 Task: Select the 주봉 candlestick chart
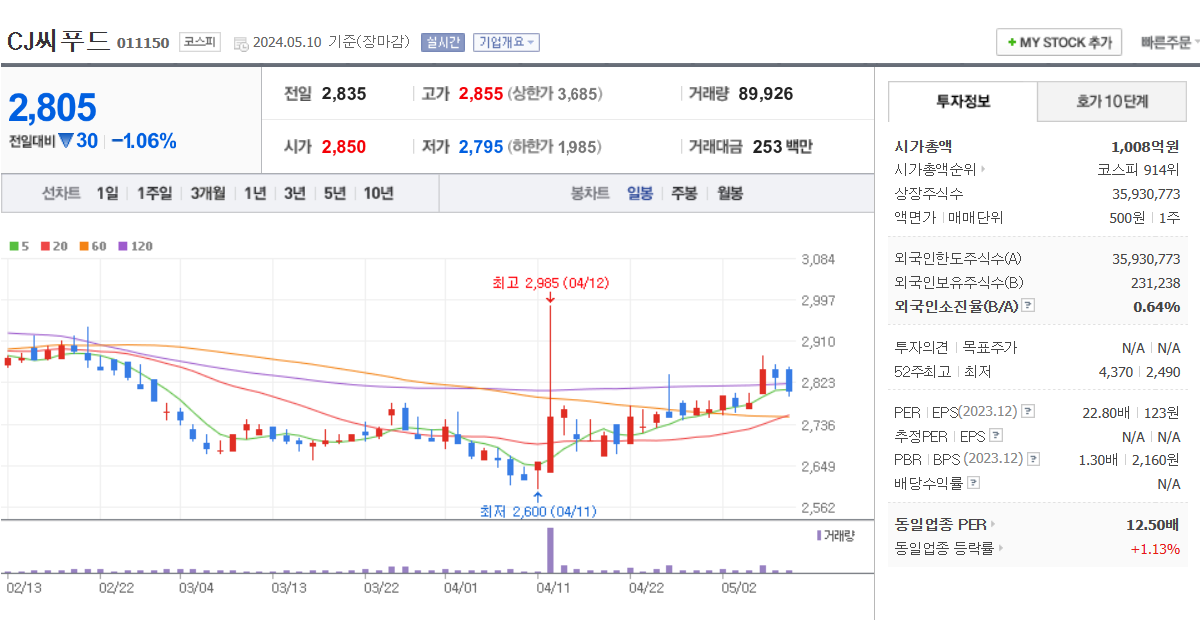pyautogui.click(x=684, y=194)
